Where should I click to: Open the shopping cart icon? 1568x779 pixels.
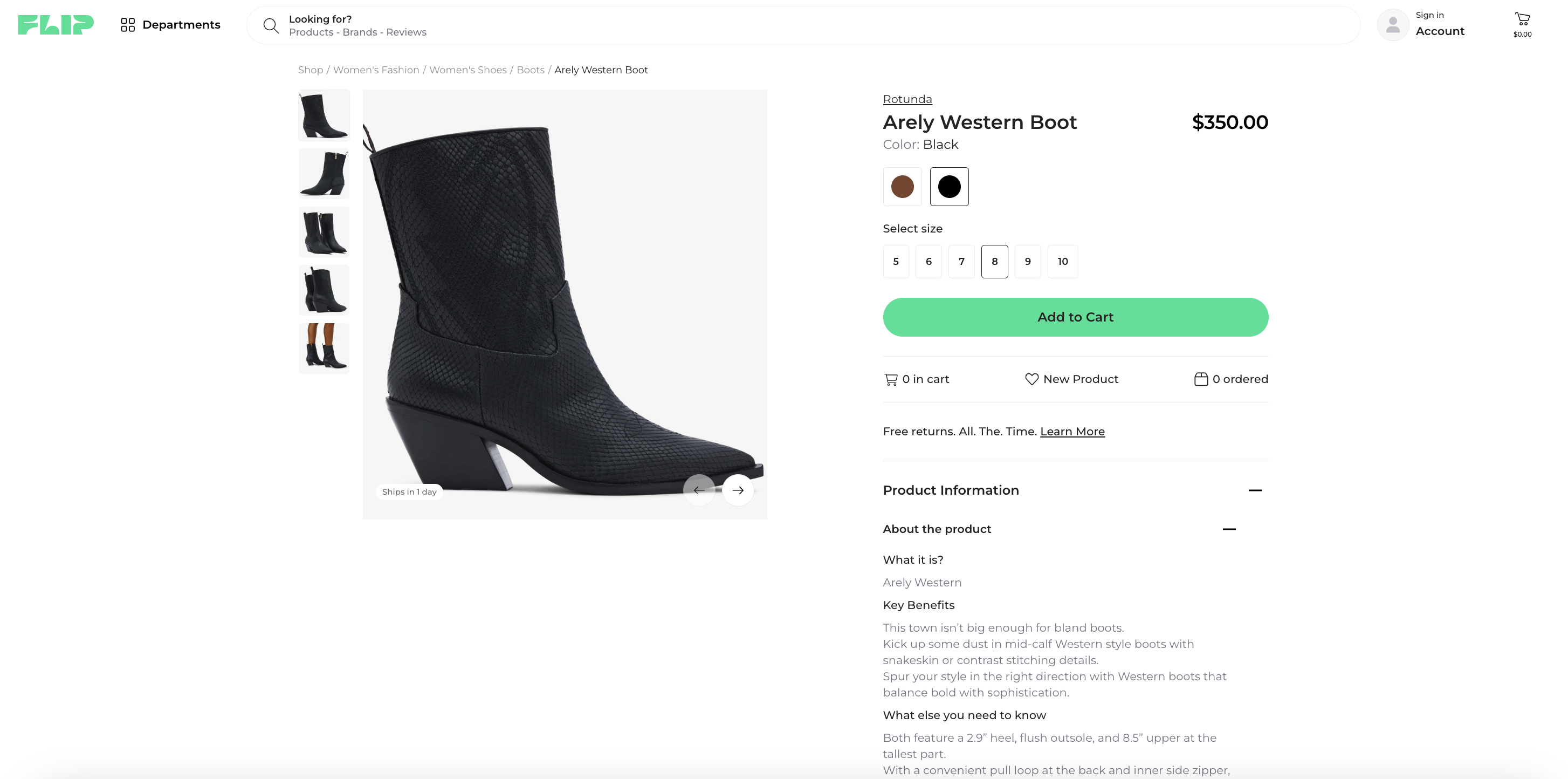(x=1522, y=19)
